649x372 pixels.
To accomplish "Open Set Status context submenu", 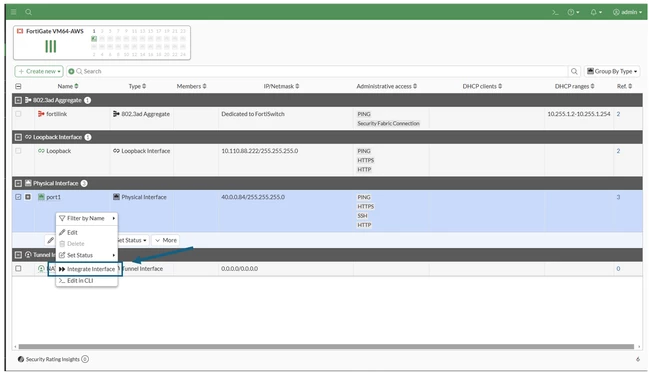I will [87, 255].
